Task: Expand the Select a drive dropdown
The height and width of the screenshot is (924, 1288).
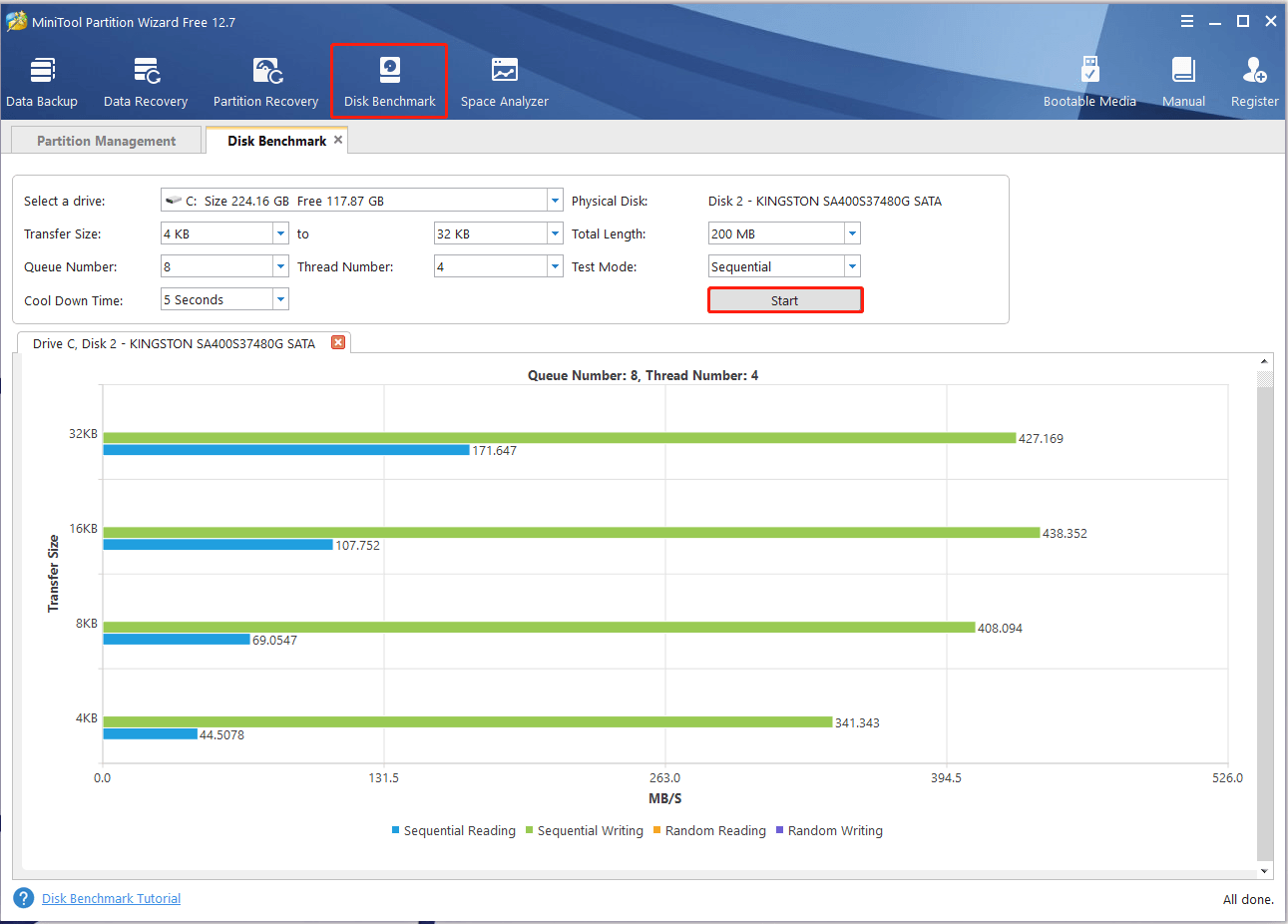Action: pos(555,201)
